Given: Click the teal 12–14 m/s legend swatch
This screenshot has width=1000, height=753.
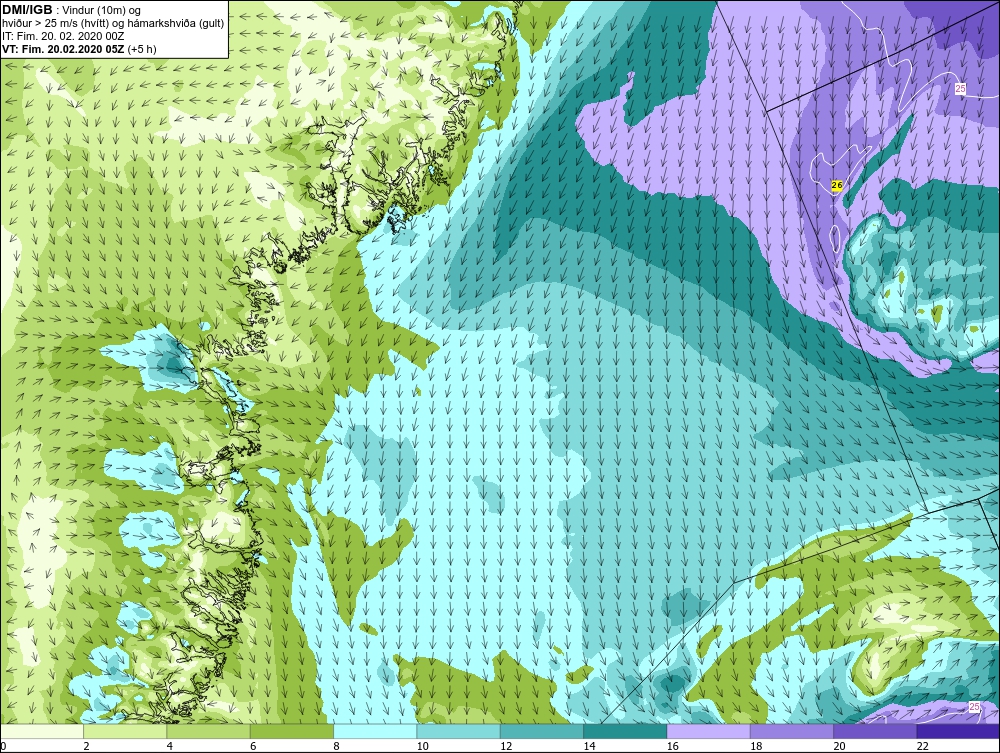Looking at the screenshot, I should 541,731.
